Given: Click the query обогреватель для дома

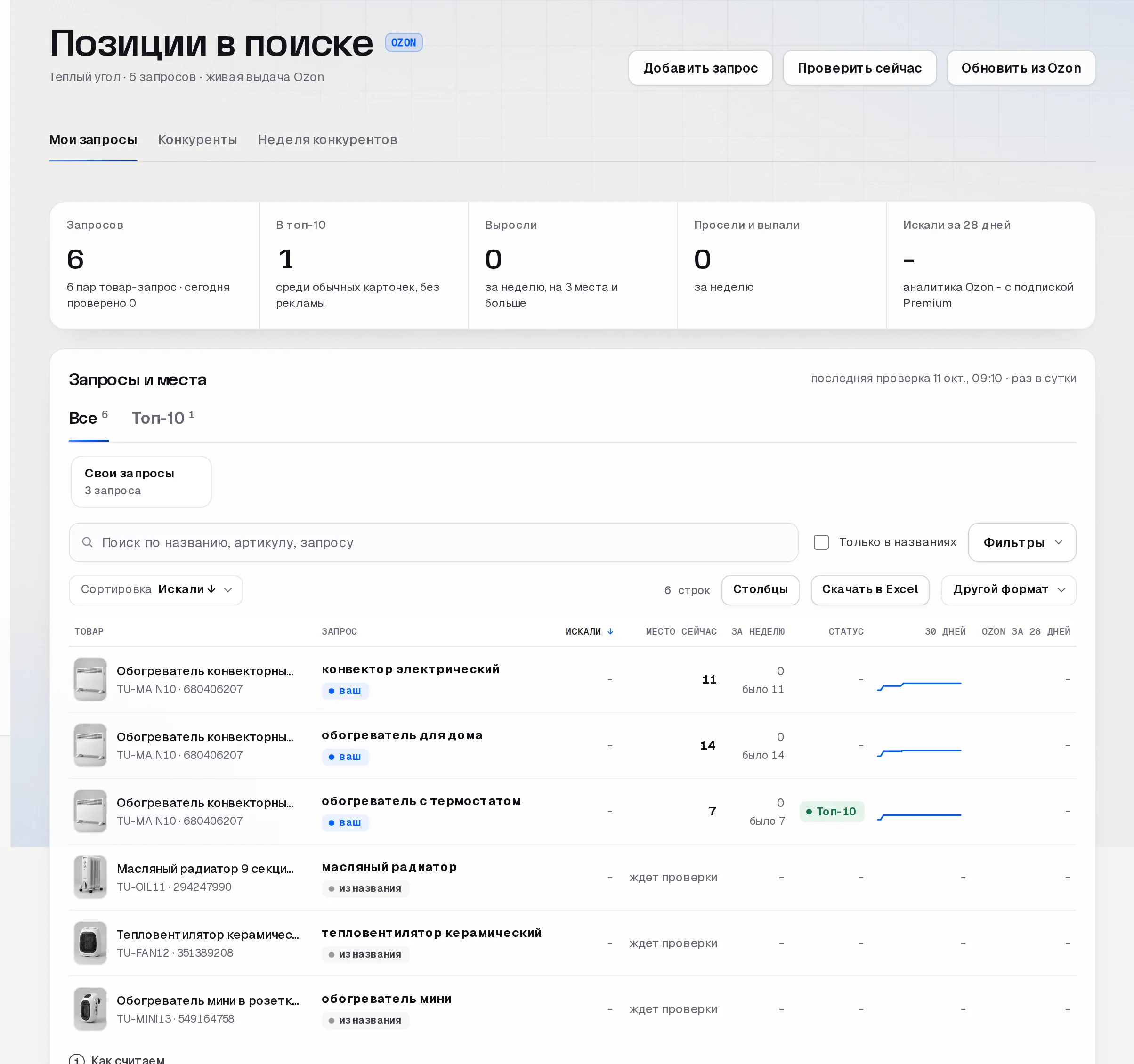Looking at the screenshot, I should coord(402,735).
